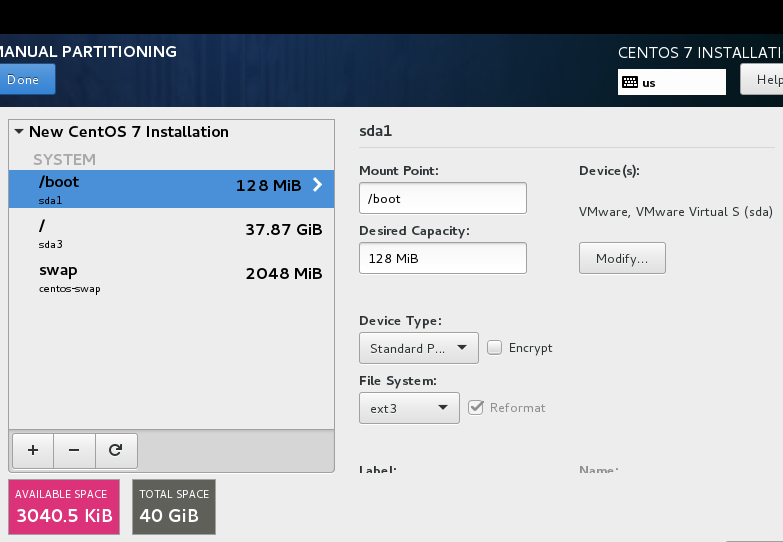Open the Help button
The height and width of the screenshot is (542, 783).
pos(762,79)
